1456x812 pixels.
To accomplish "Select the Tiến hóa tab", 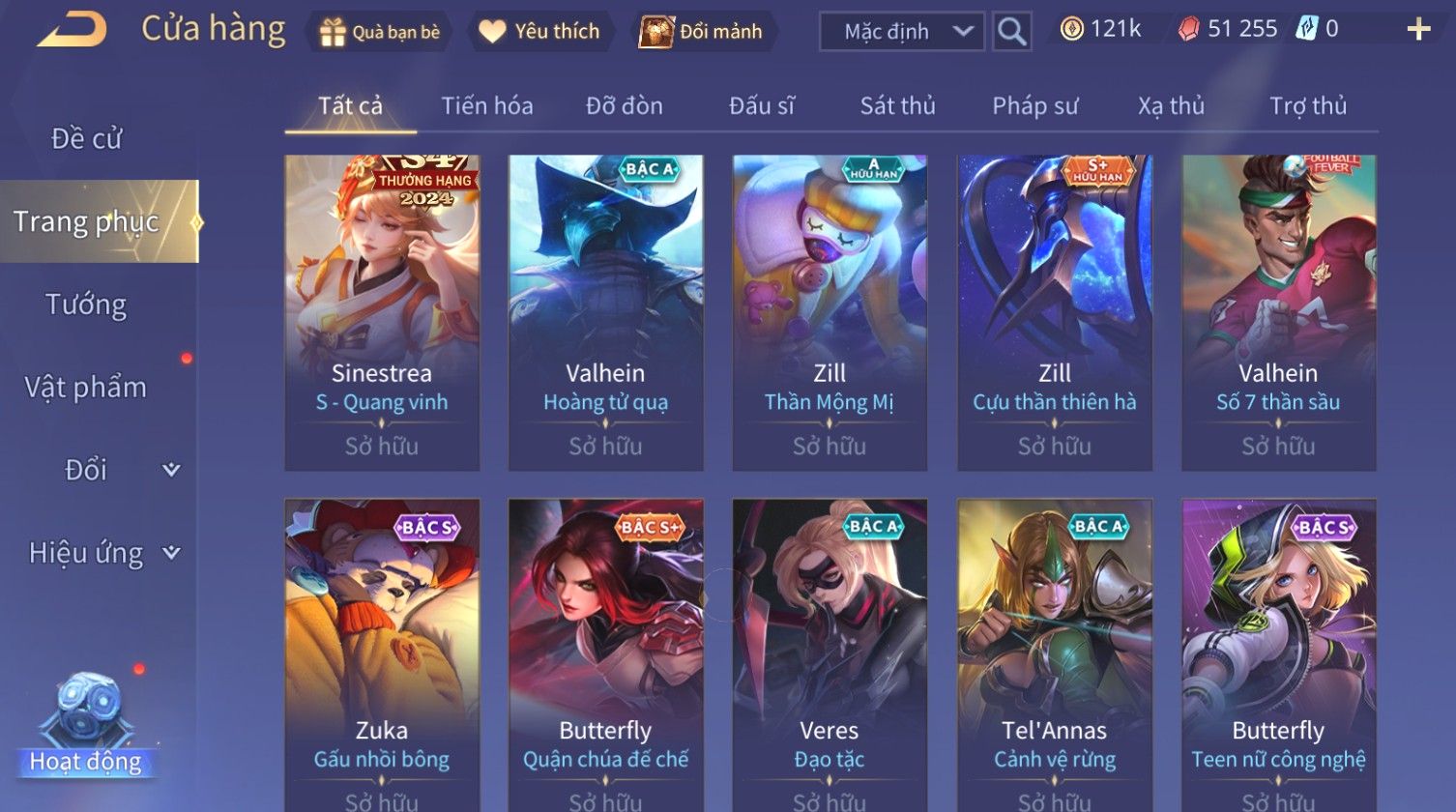I will (x=487, y=105).
